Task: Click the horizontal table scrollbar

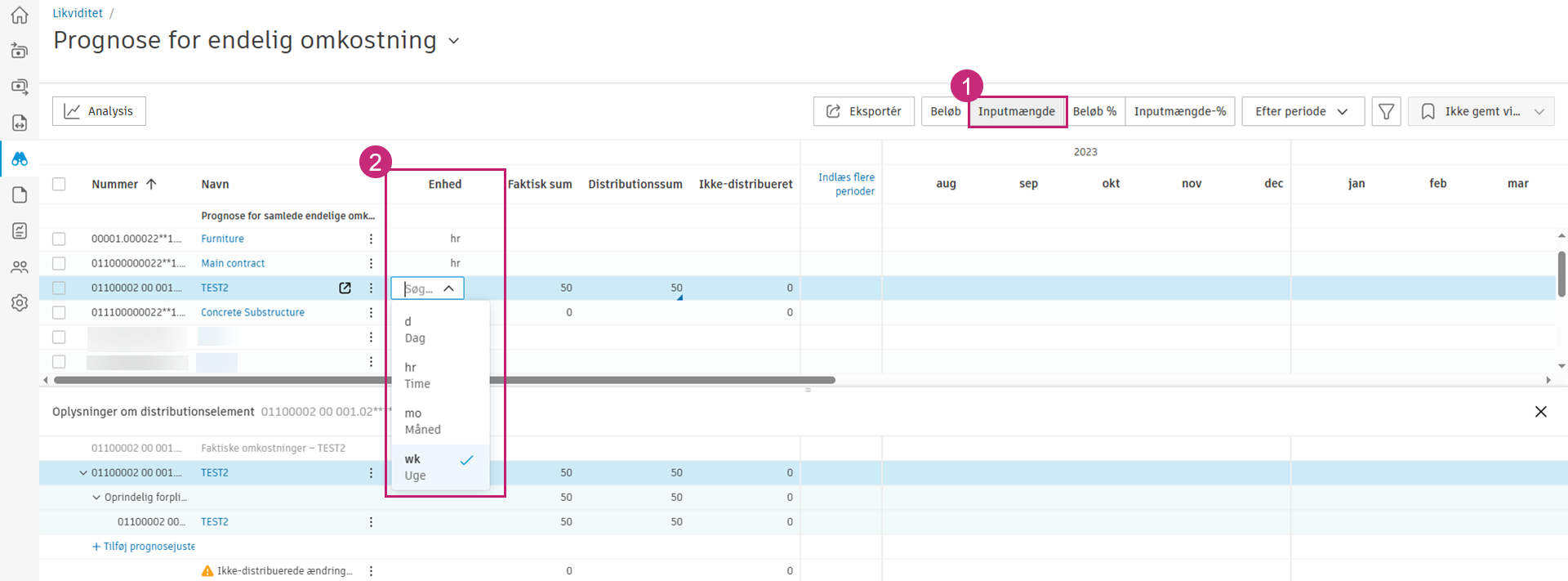Action: [444, 380]
